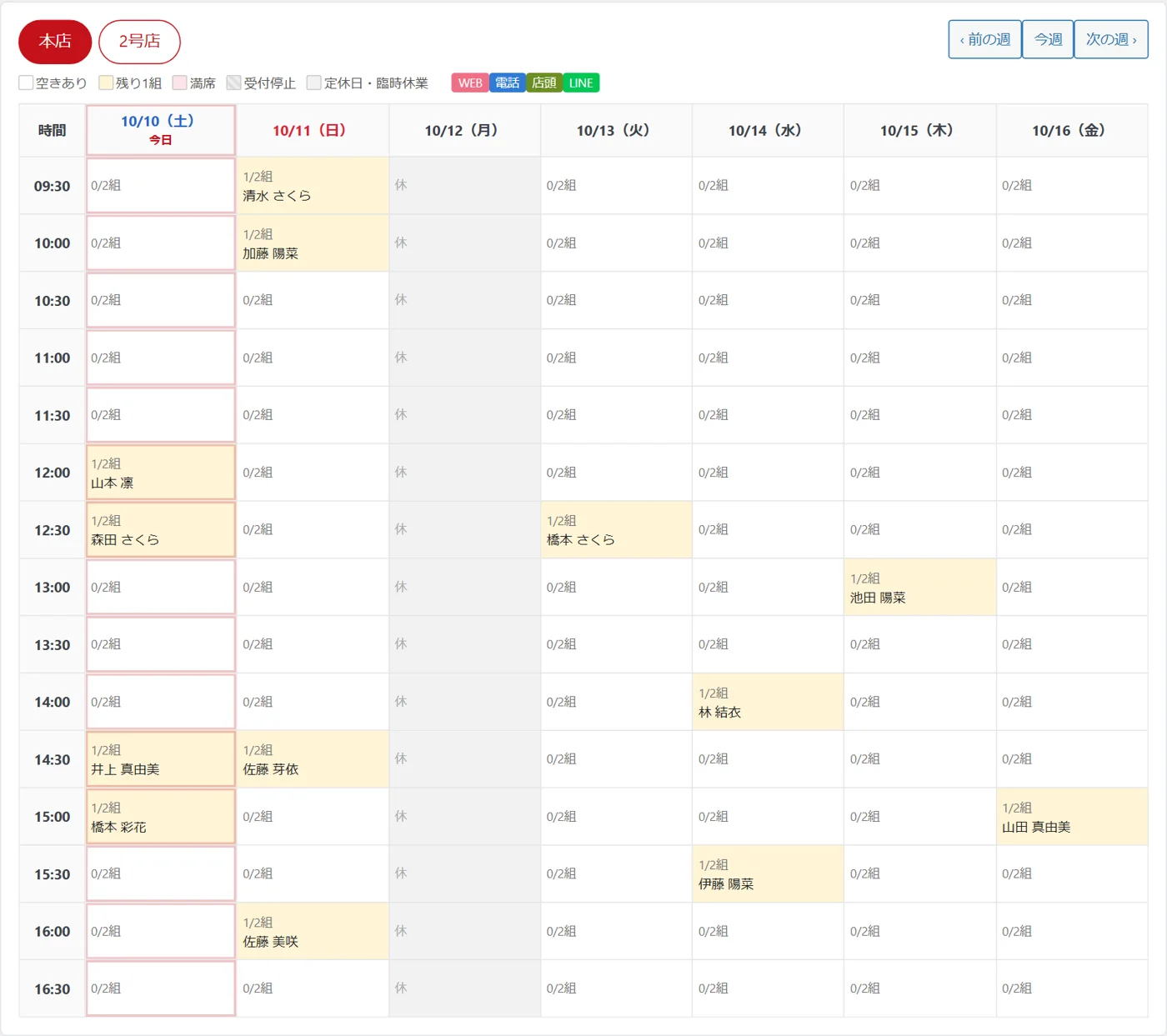Viewport: 1167px width, 1036px height.
Task: Select the empty 10/16 09:30 slot
Action: point(1072,186)
